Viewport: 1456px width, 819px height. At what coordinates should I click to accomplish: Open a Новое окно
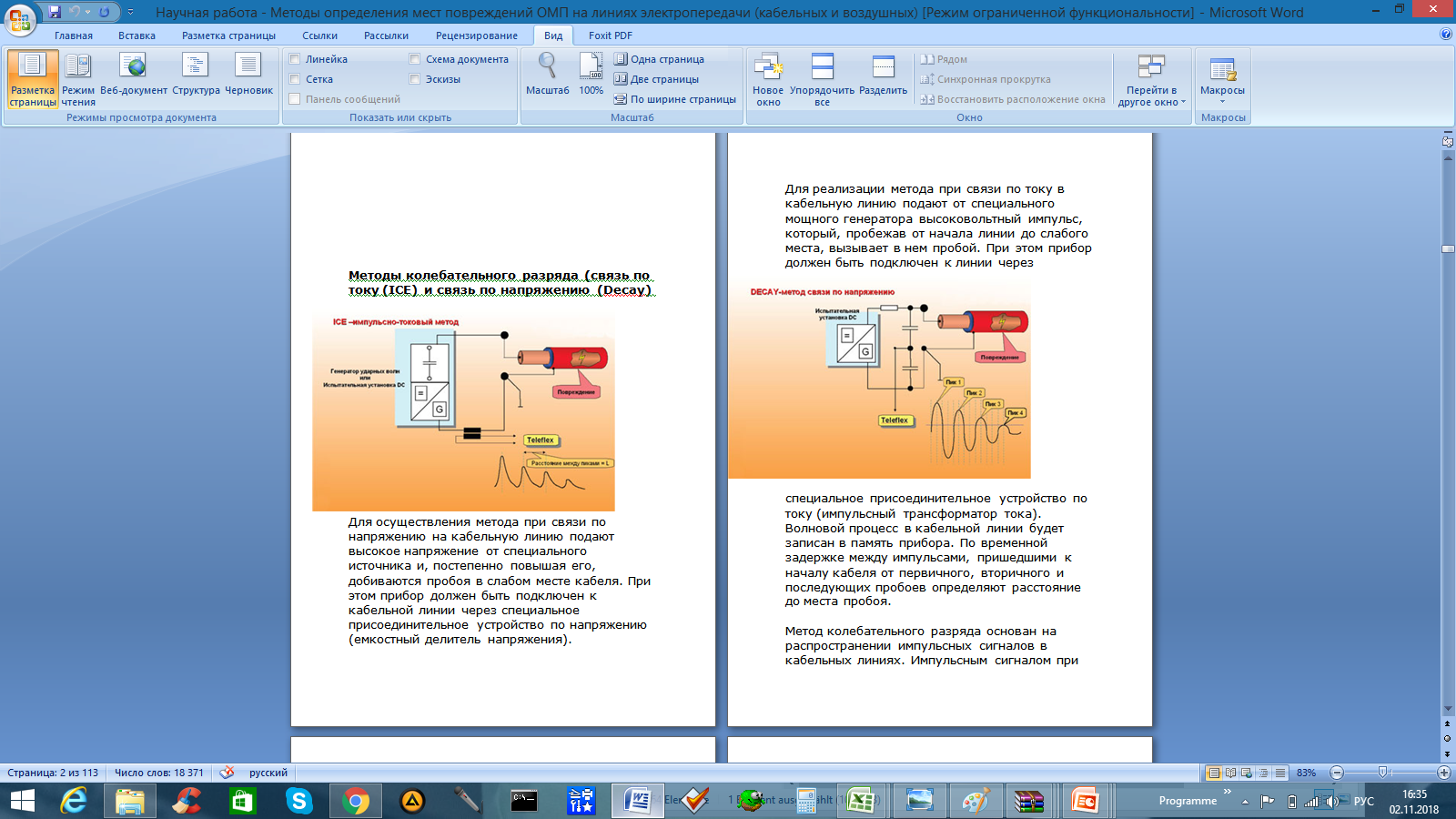(768, 79)
